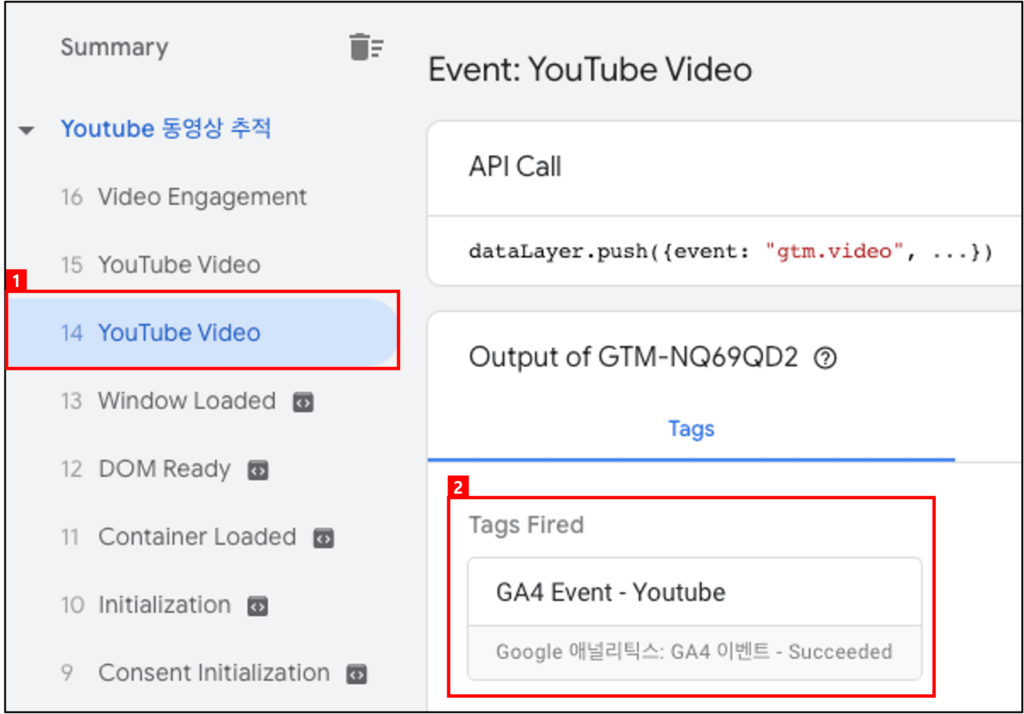Click the Event: YouTube Video title
This screenshot has height=714, width=1024.
coord(590,69)
